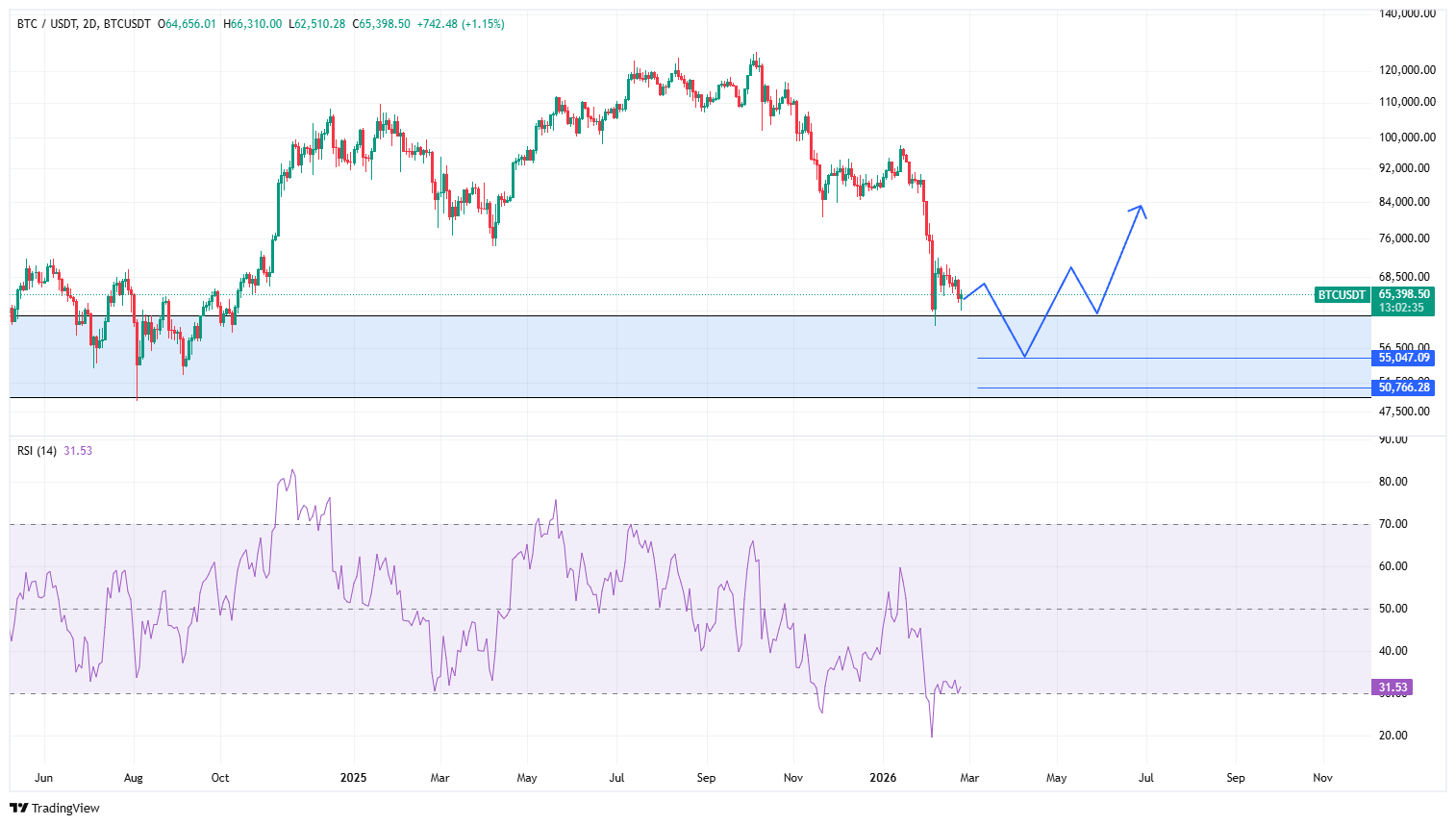Click the 55,047.09 price level tag
The height and width of the screenshot is (825, 1456).
coord(1403,358)
